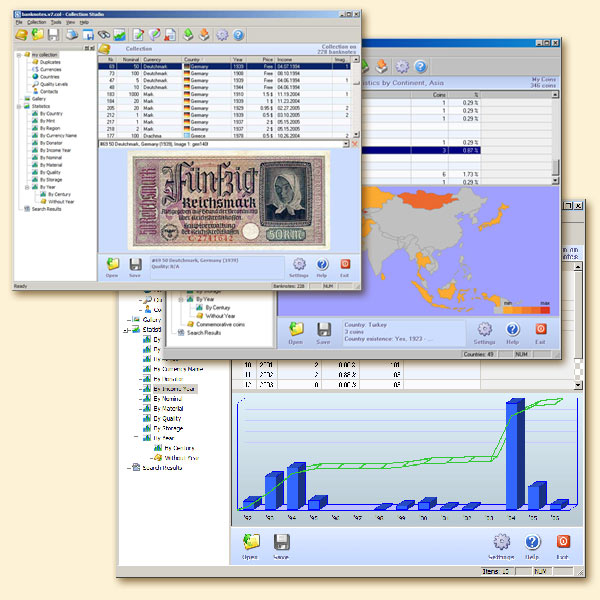Sort banknotes list by Currency column header

pos(161,59)
